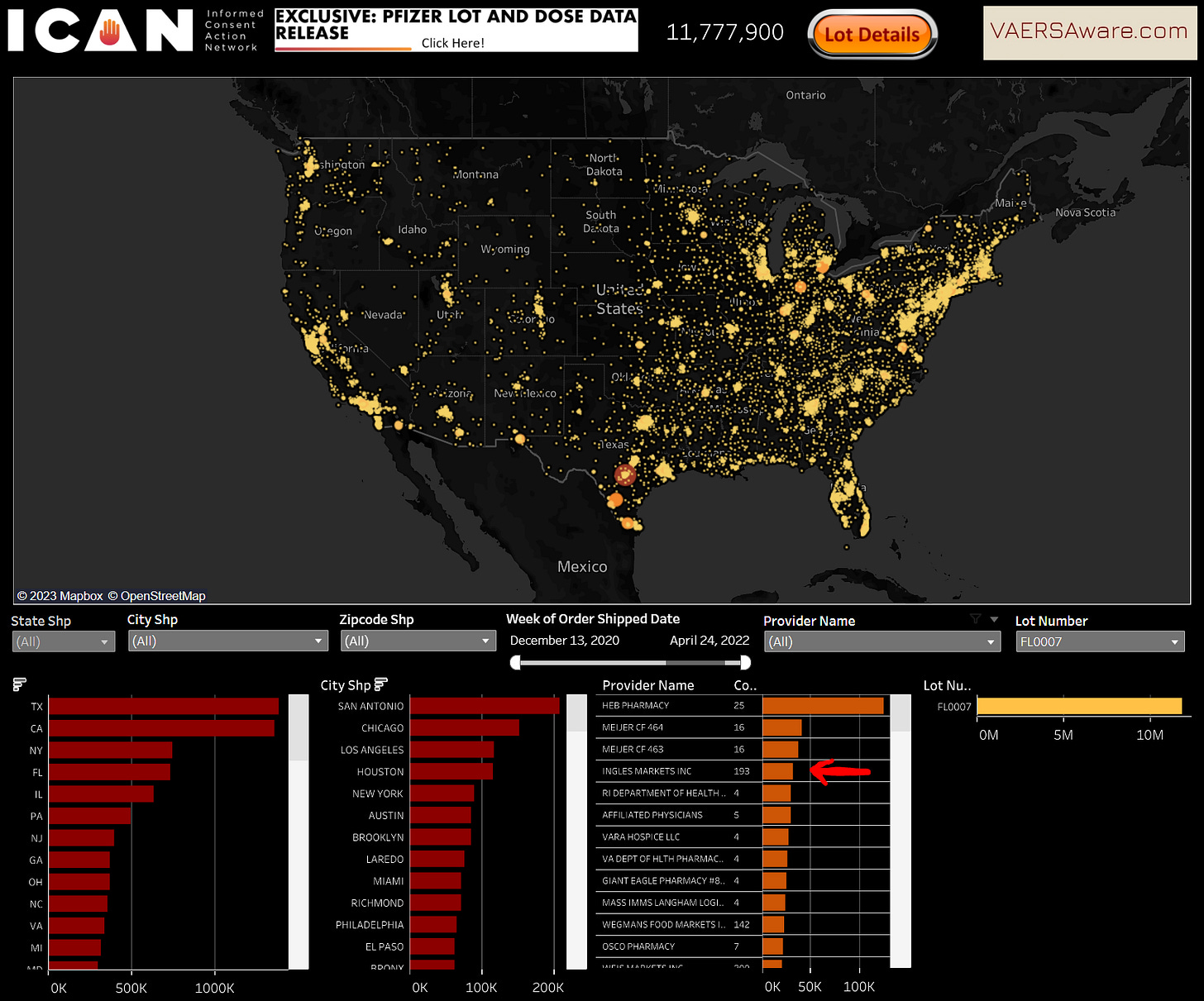Image resolution: width=1204 pixels, height=1001 pixels.
Task: Click the Provider Name filter funnel icon
Action: click(x=976, y=619)
